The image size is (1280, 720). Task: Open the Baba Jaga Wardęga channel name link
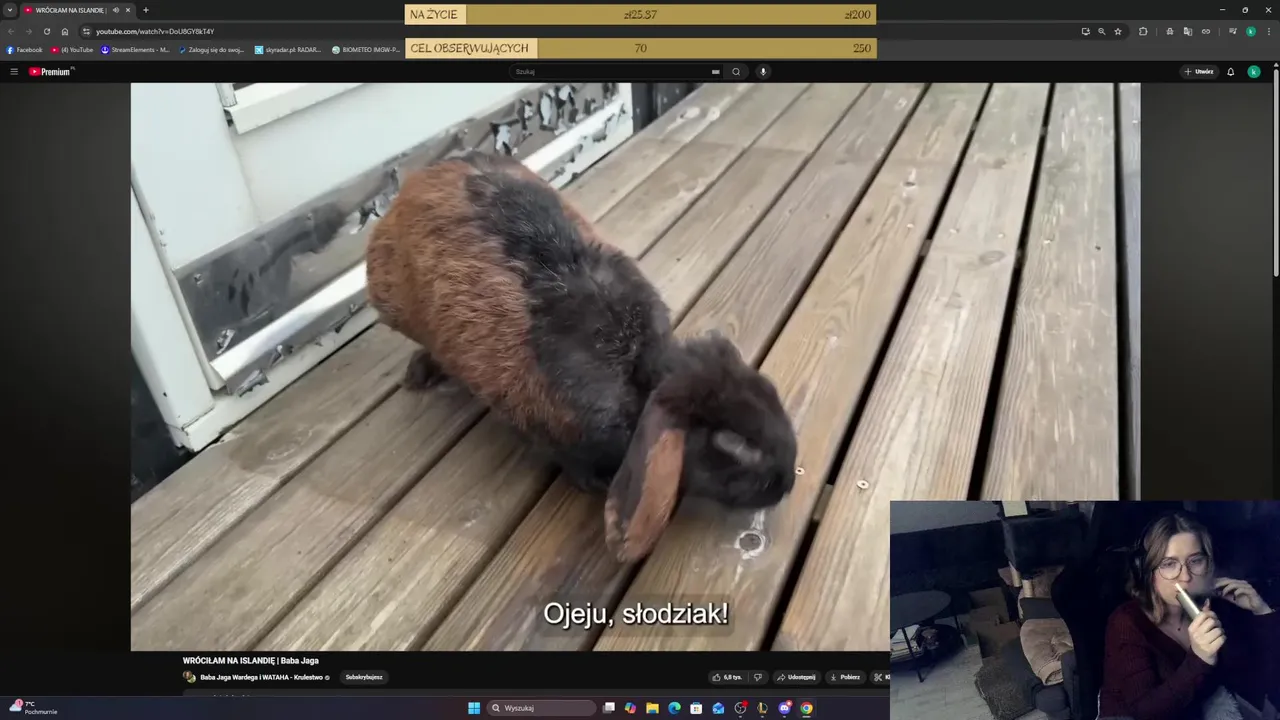(262, 677)
